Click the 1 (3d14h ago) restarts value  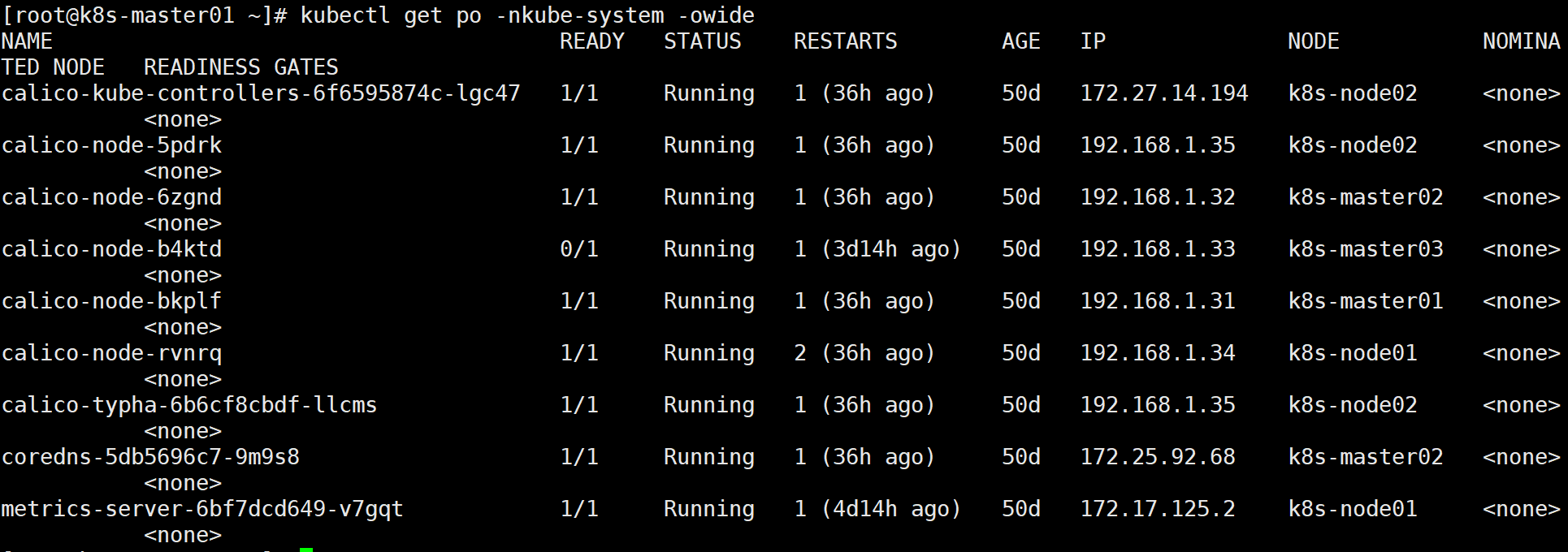tap(878, 249)
